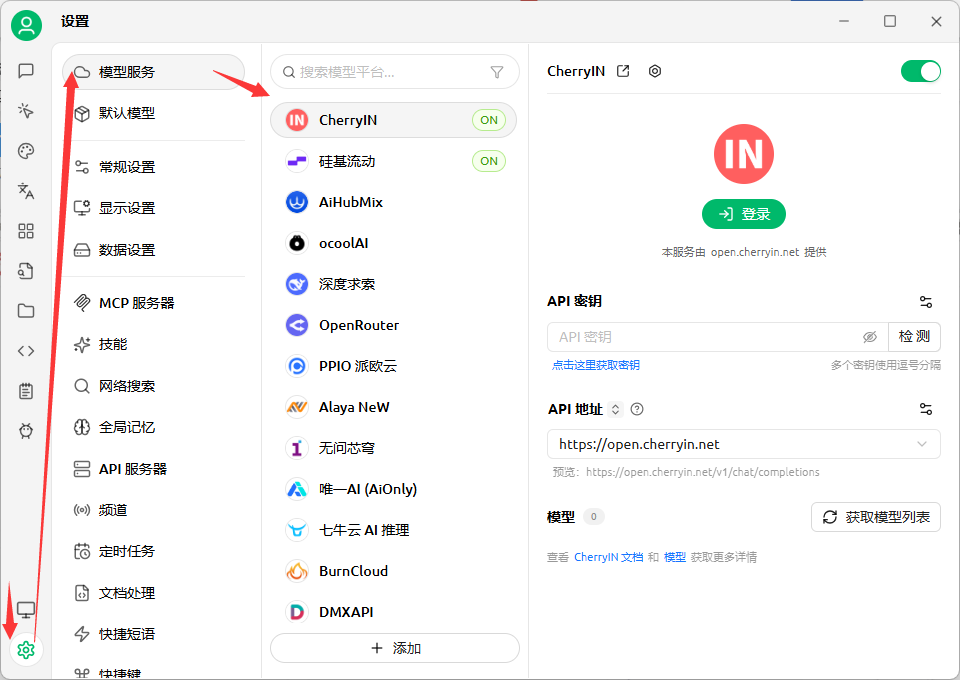Click the large red IN logo
This screenshot has height=680, width=960.
pos(744,154)
